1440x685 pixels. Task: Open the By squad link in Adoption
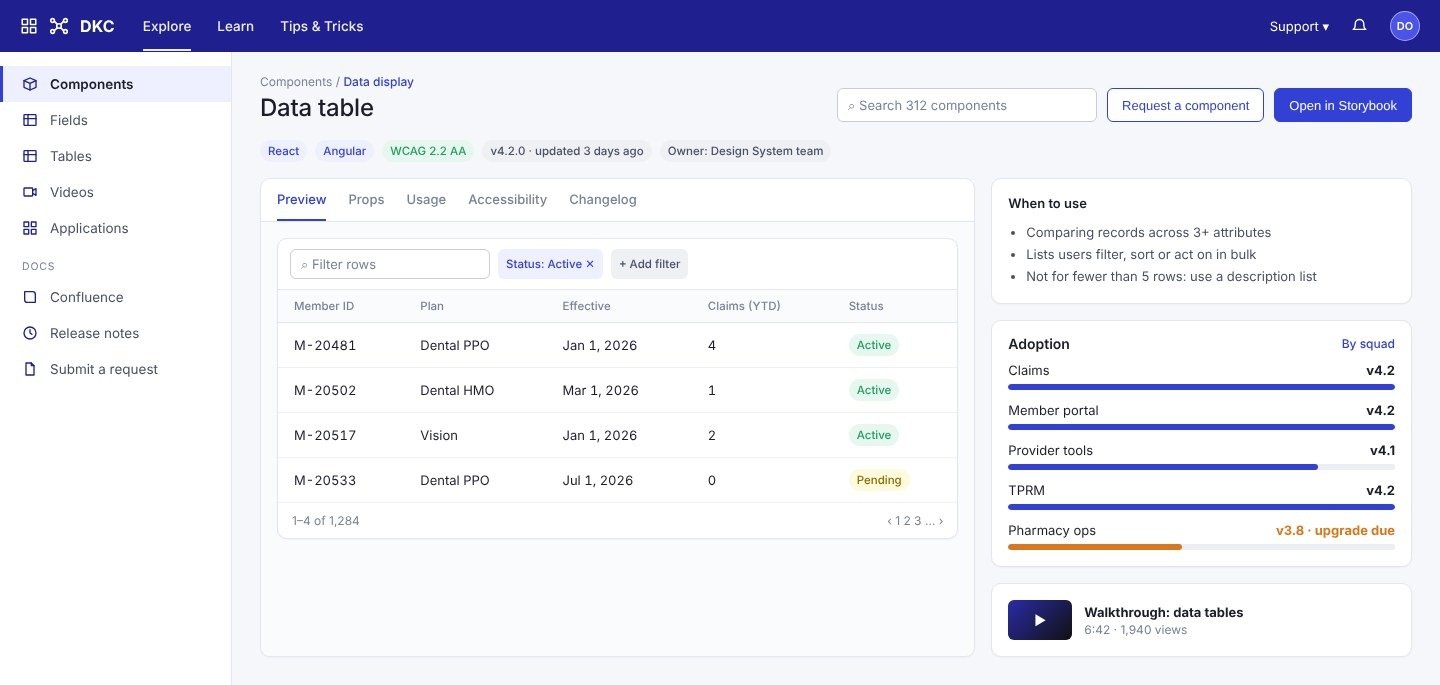tap(1368, 344)
